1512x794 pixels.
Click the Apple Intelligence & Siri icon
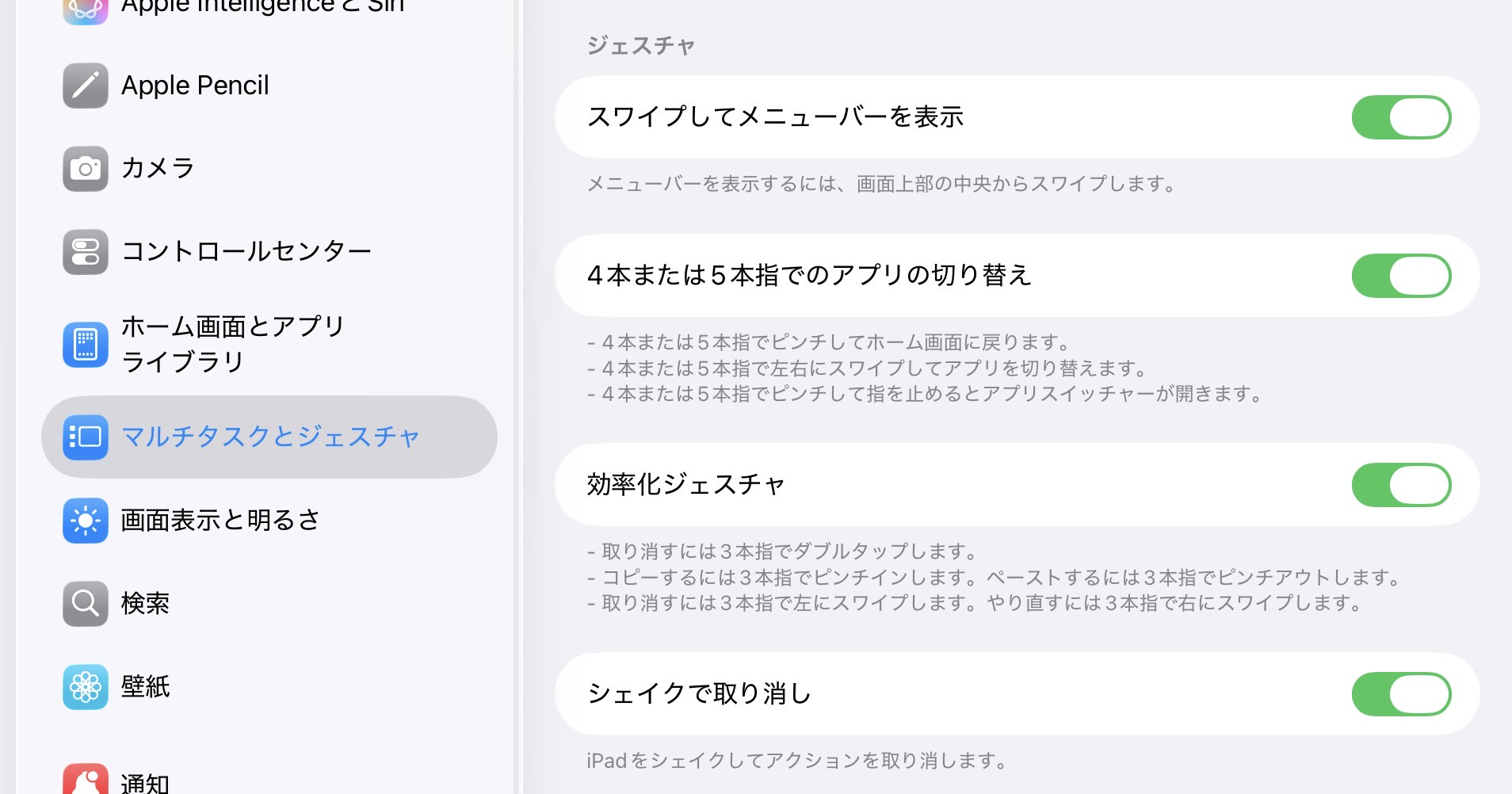[x=86, y=8]
